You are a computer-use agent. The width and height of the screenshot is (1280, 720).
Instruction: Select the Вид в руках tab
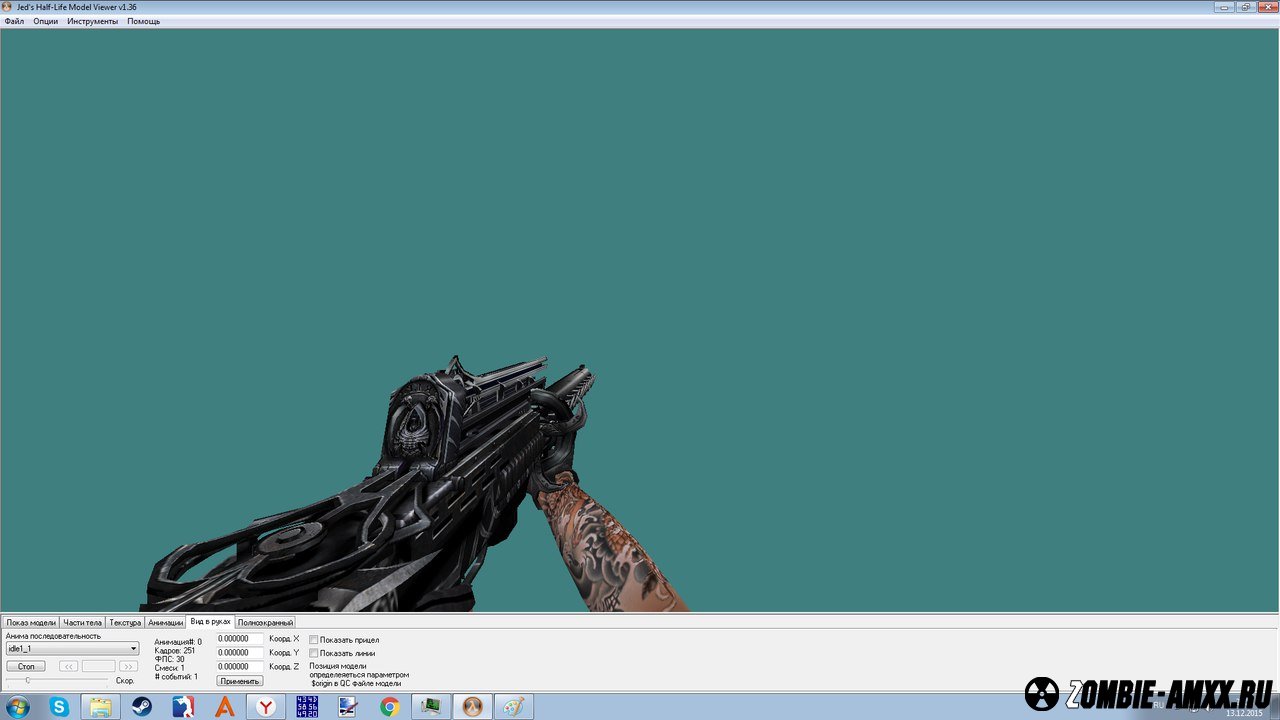[210, 621]
